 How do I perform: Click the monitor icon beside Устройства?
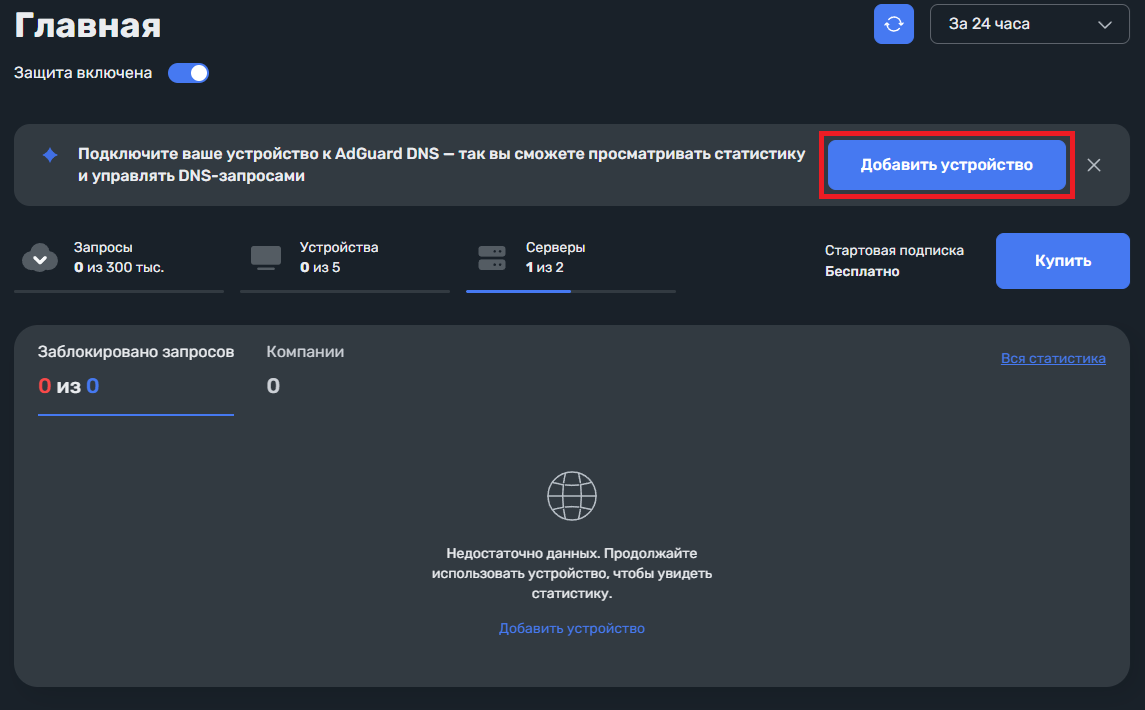265,258
